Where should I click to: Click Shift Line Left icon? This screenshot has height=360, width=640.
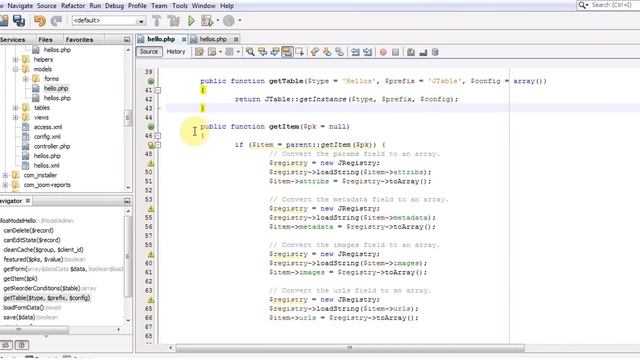click(356, 52)
